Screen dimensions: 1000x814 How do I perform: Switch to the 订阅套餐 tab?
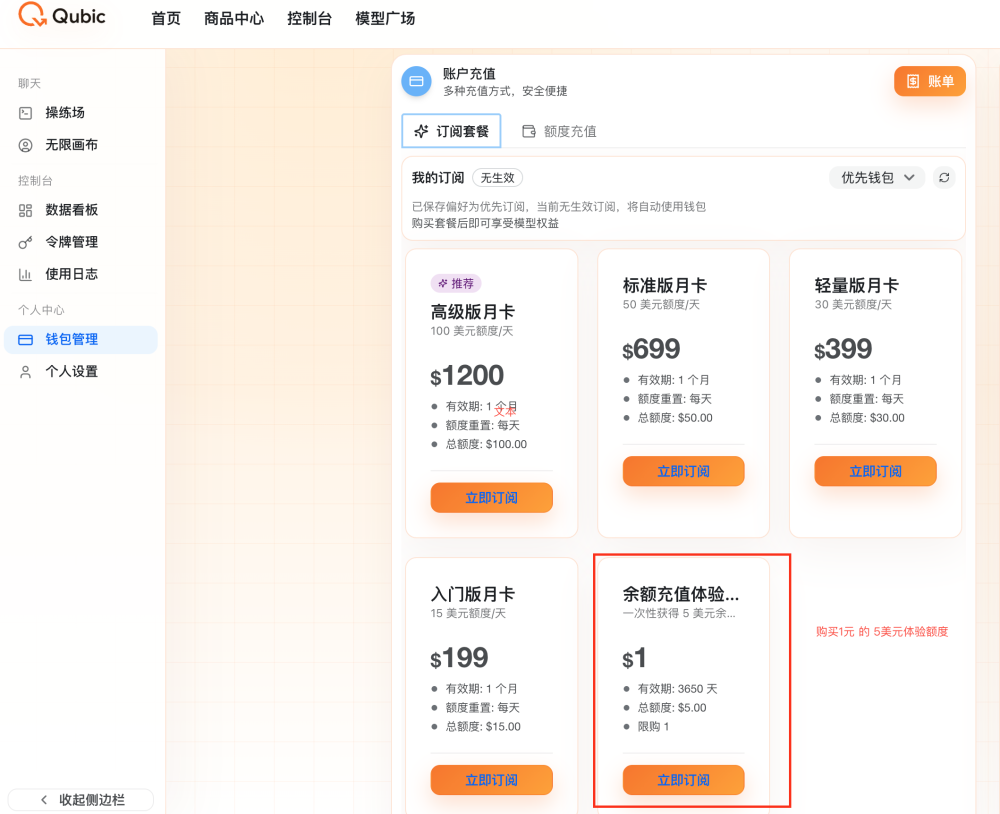452,131
